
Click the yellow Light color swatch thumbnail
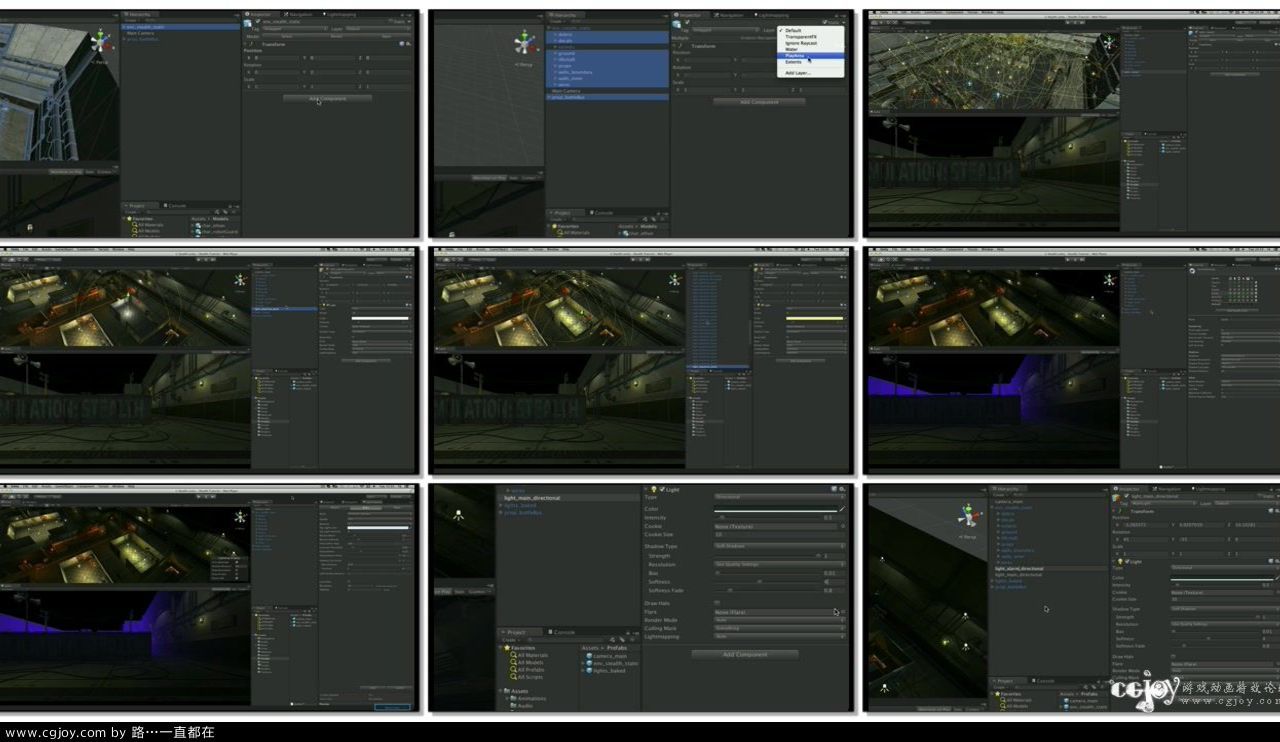pyautogui.click(x=813, y=318)
